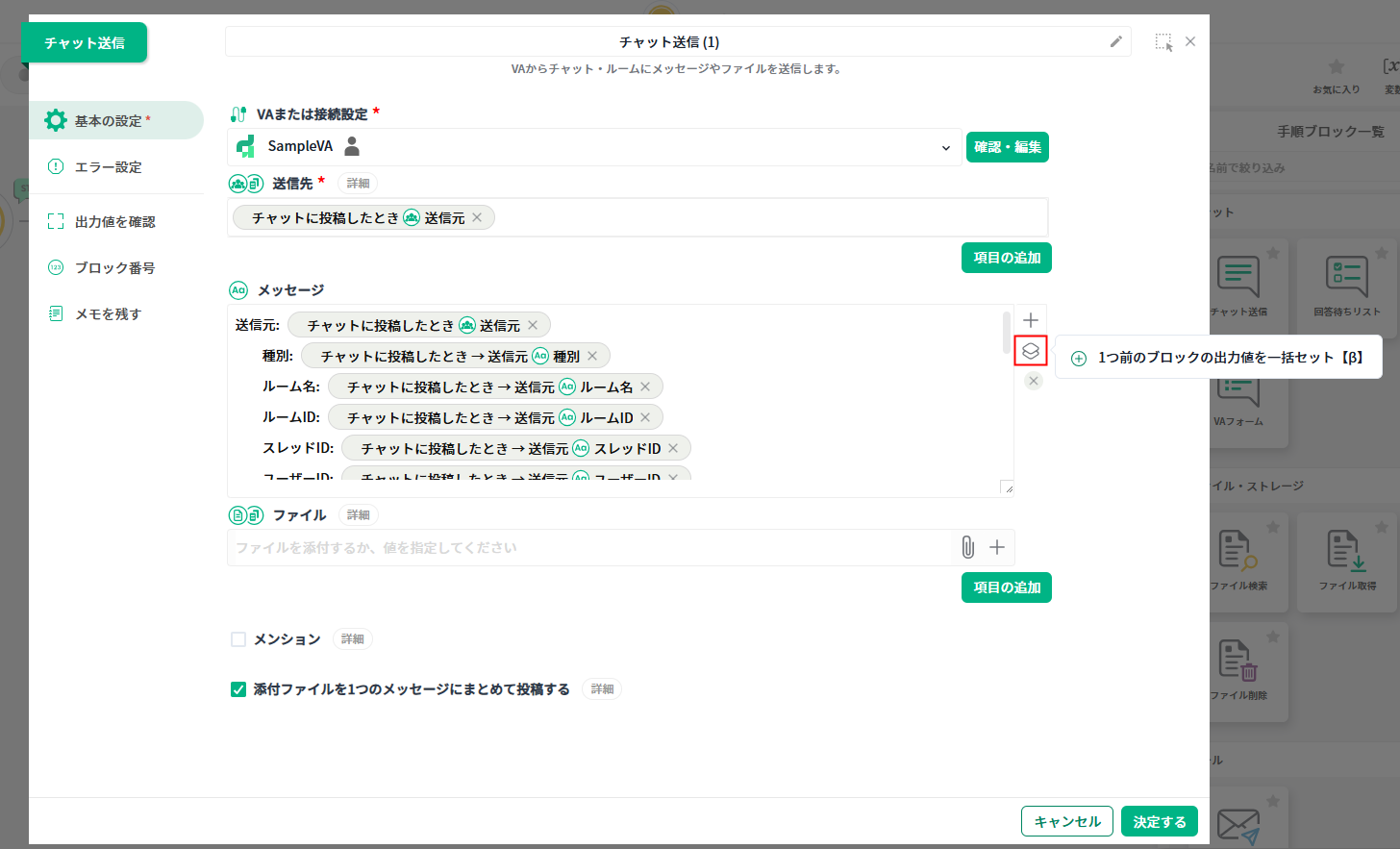Remove the 送信元 chip from 送信先 field
The width and height of the screenshot is (1400, 849).
(x=477, y=218)
